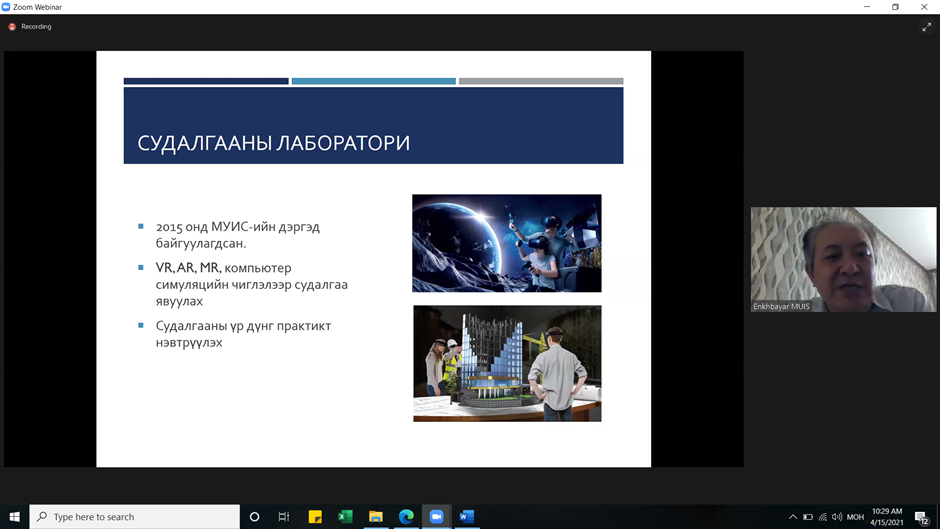940x529 pixels.
Task: Click the battery status tray icon
Action: (x=808, y=517)
